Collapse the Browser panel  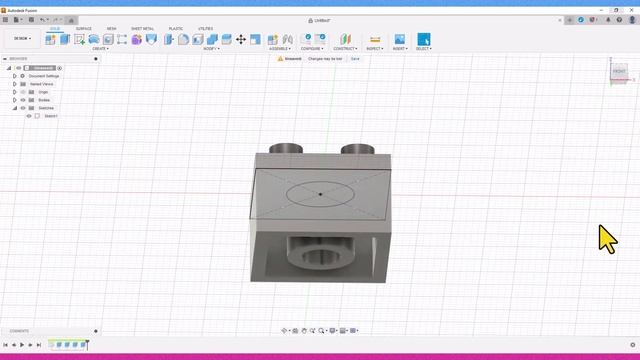(x=4, y=59)
